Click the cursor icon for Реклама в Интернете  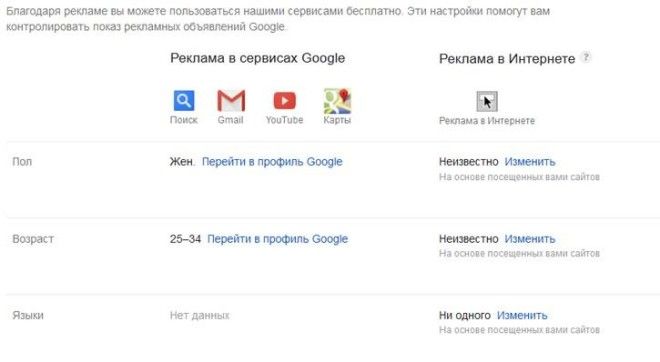click(487, 101)
